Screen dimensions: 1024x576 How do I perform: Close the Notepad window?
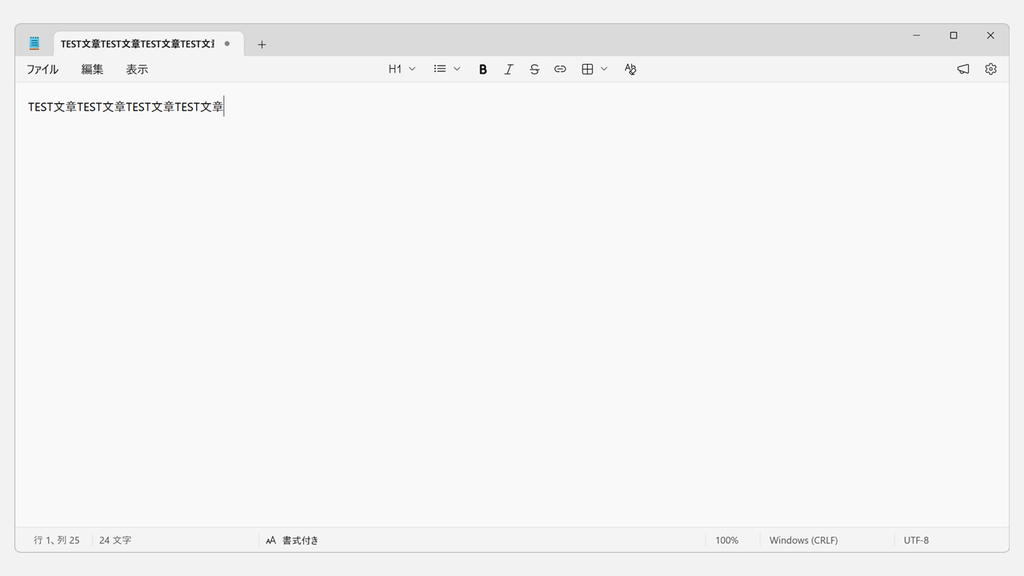(x=991, y=35)
